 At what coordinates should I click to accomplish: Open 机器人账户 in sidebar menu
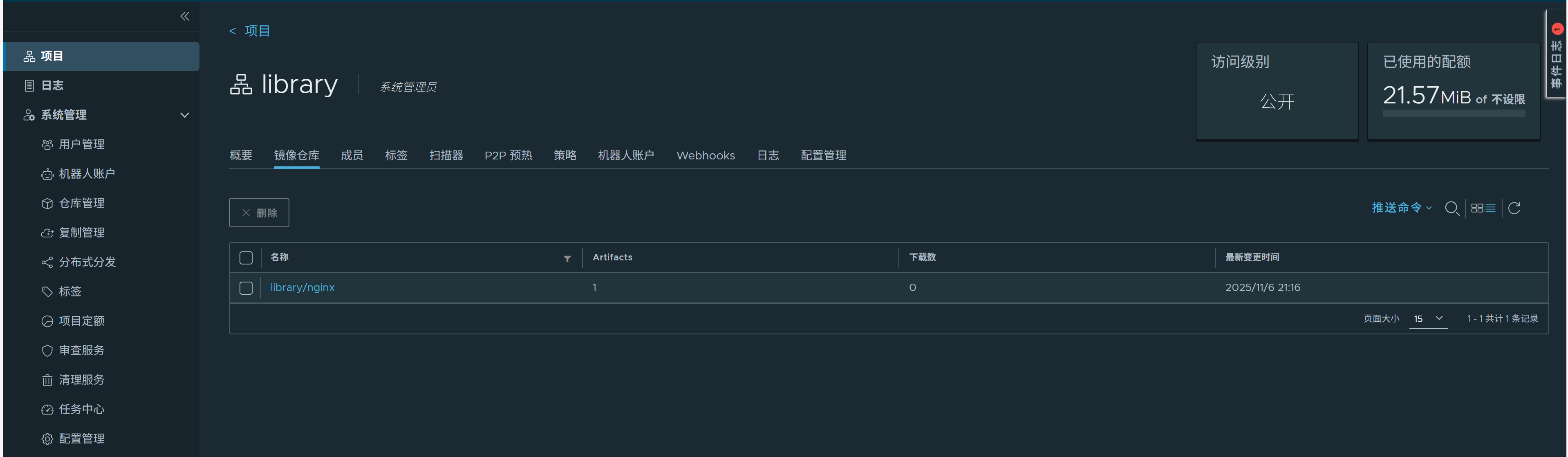tap(86, 174)
